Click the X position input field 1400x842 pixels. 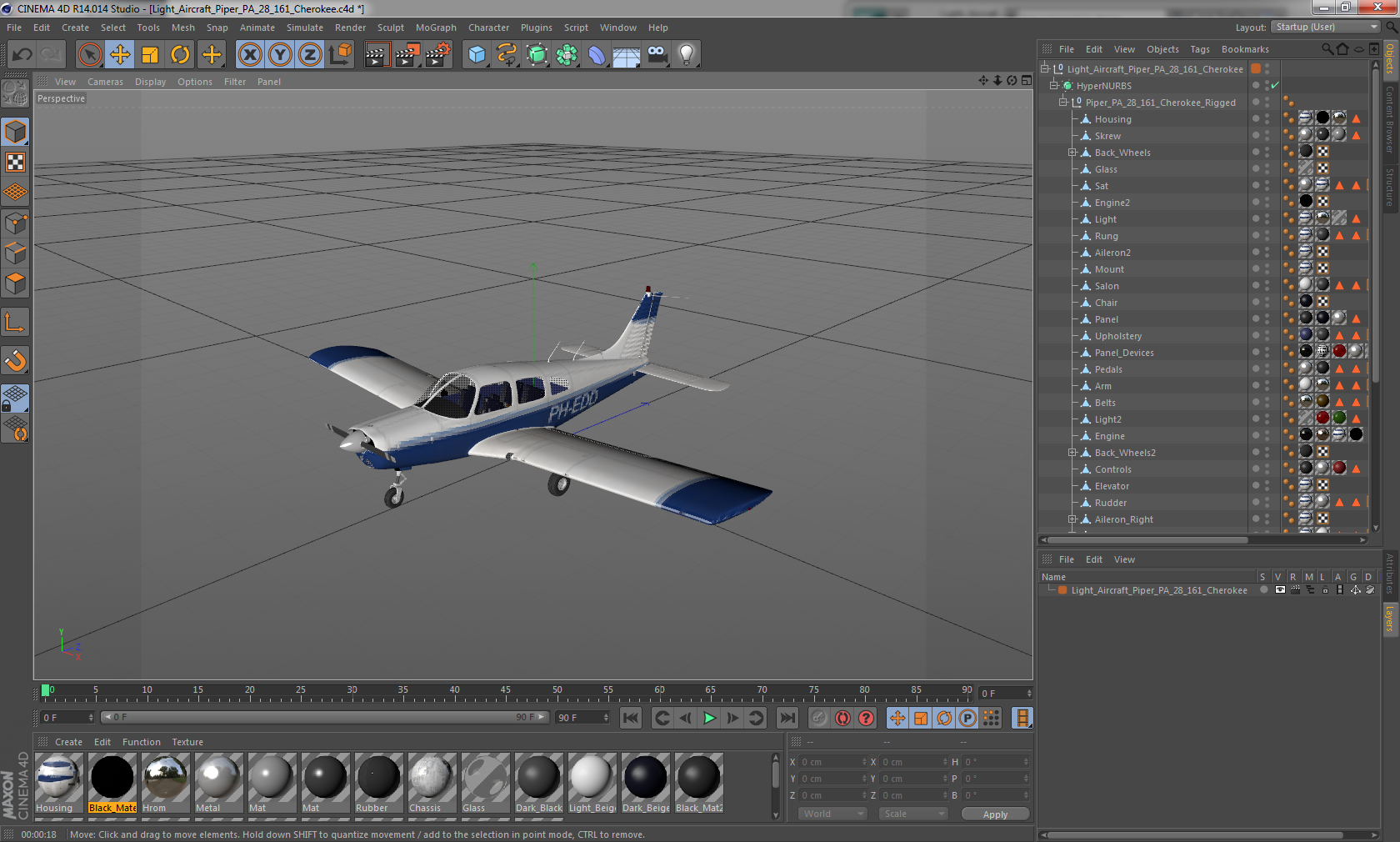(833, 762)
